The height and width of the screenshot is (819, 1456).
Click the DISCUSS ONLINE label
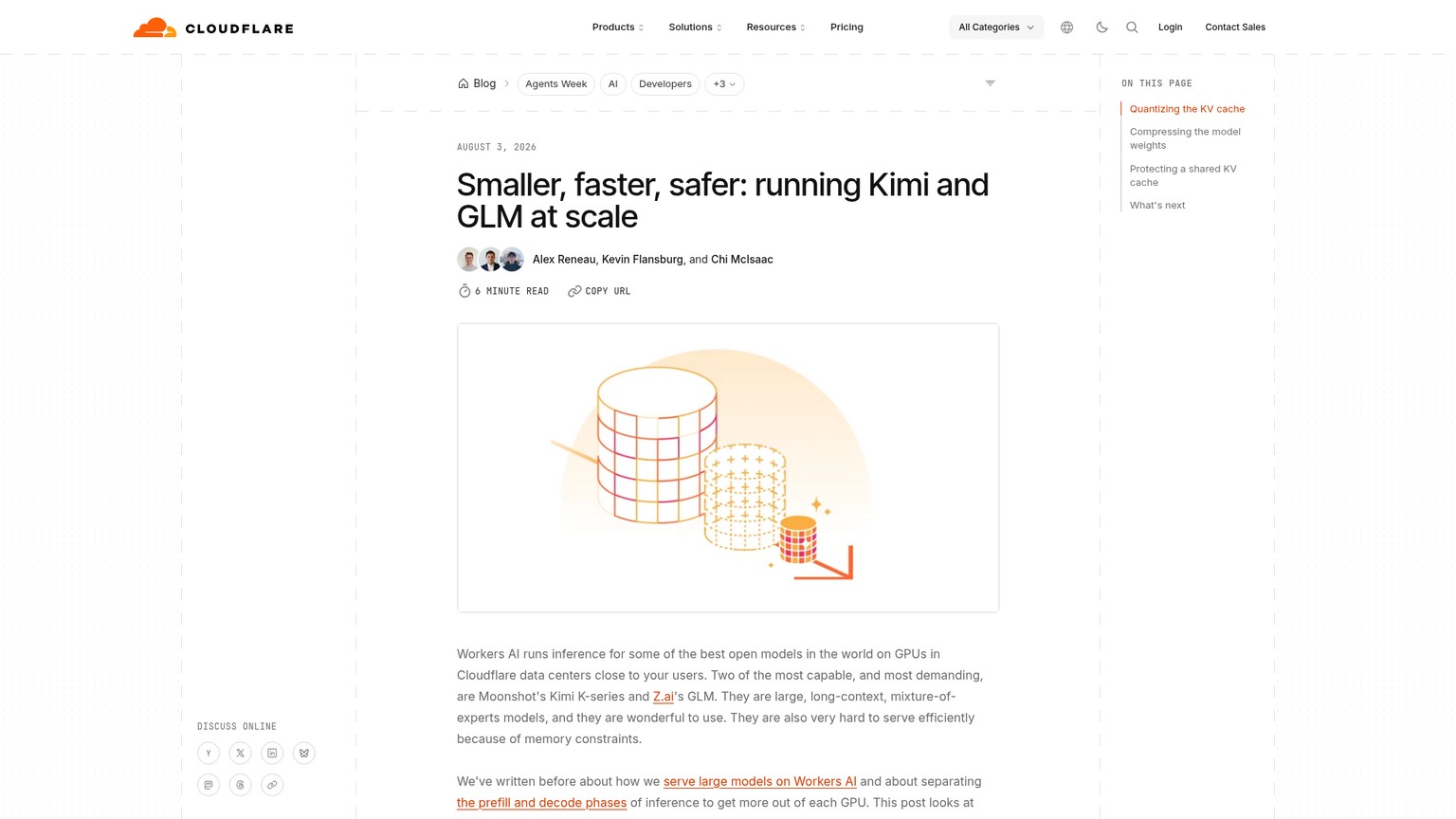pyautogui.click(x=237, y=726)
